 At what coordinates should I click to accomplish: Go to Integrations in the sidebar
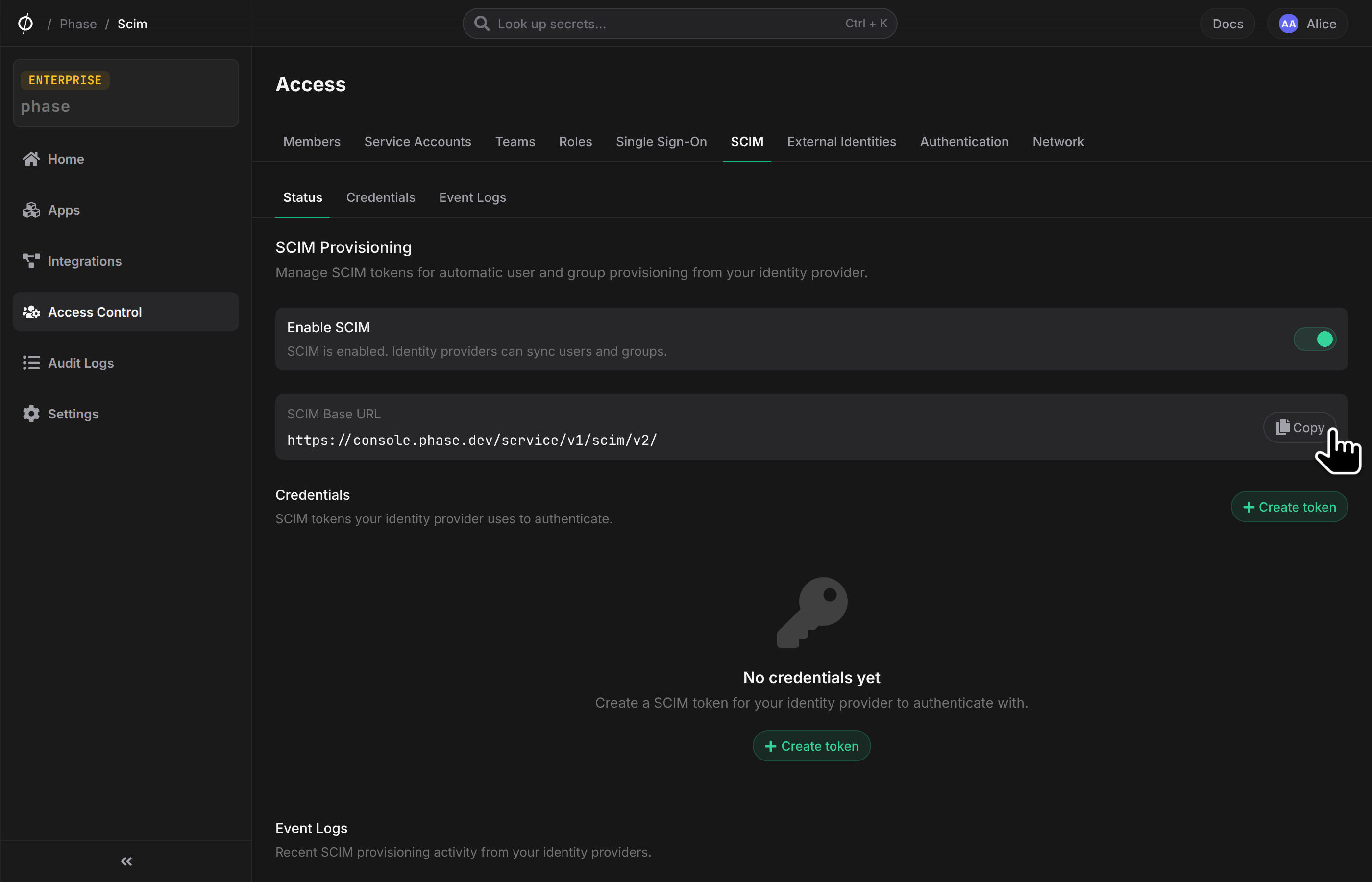coord(125,261)
